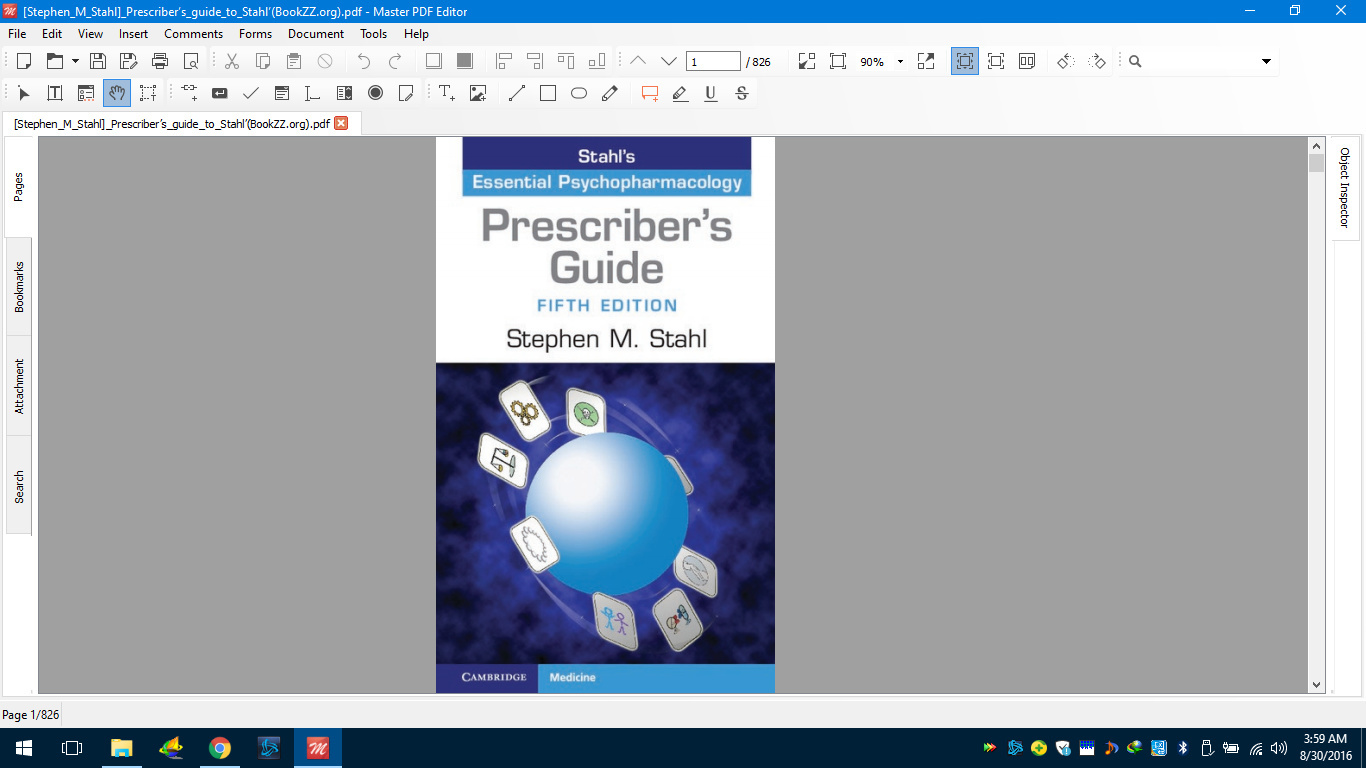Toggle the Hand tool
The width and height of the screenshot is (1366, 768).
117,93
